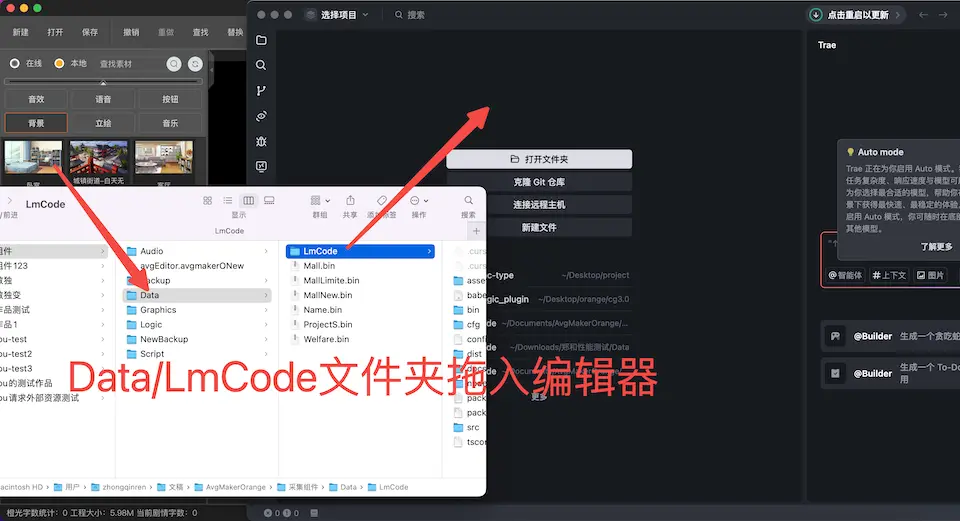This screenshot has height=521, width=960.
Task: Expand the Script folder chevron
Action: tap(266, 354)
